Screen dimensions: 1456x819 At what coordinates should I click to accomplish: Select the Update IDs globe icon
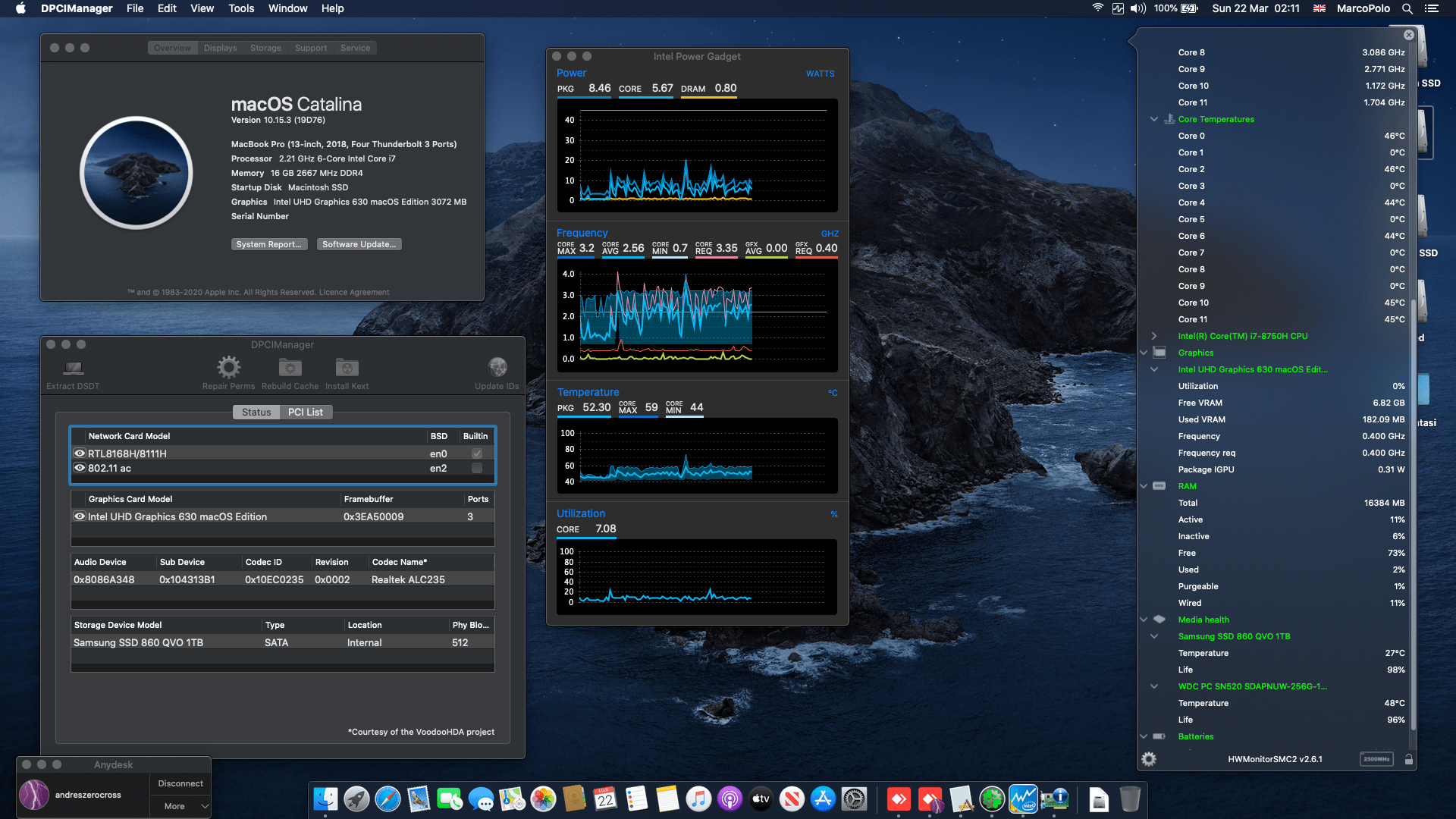click(x=497, y=369)
